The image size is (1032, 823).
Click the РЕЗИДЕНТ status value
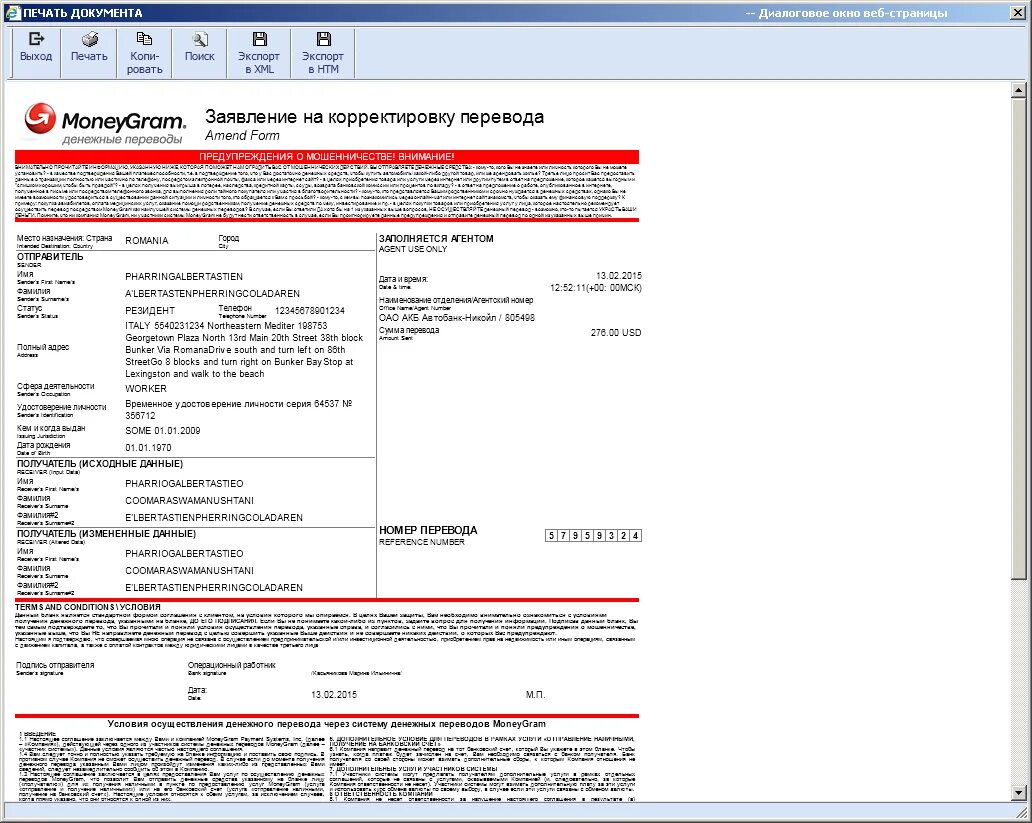[150, 311]
